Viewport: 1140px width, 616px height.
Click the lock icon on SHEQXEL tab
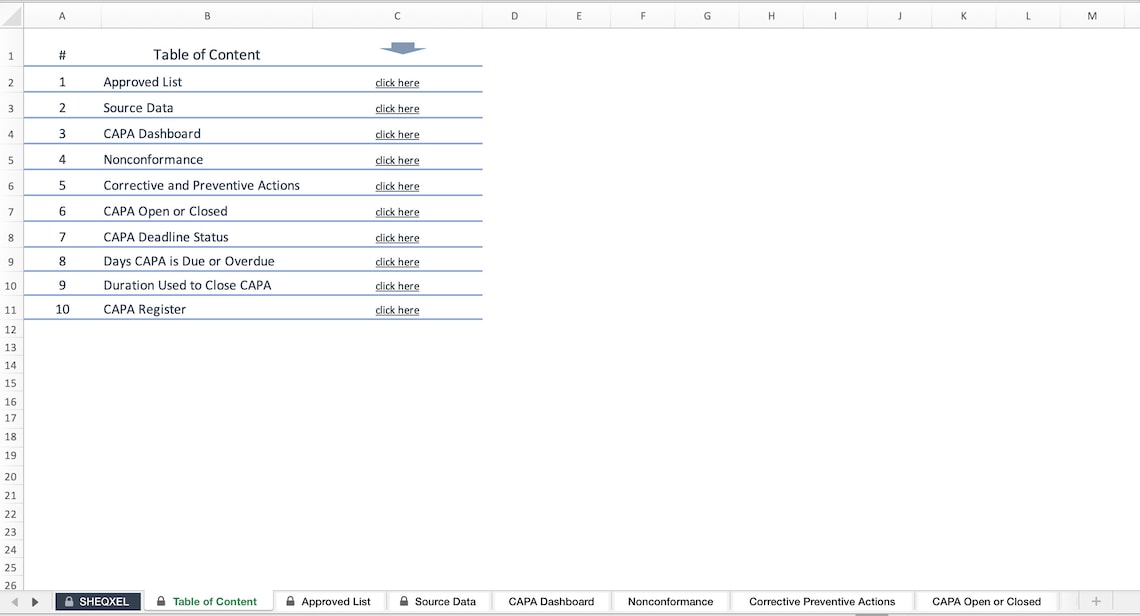coord(68,601)
